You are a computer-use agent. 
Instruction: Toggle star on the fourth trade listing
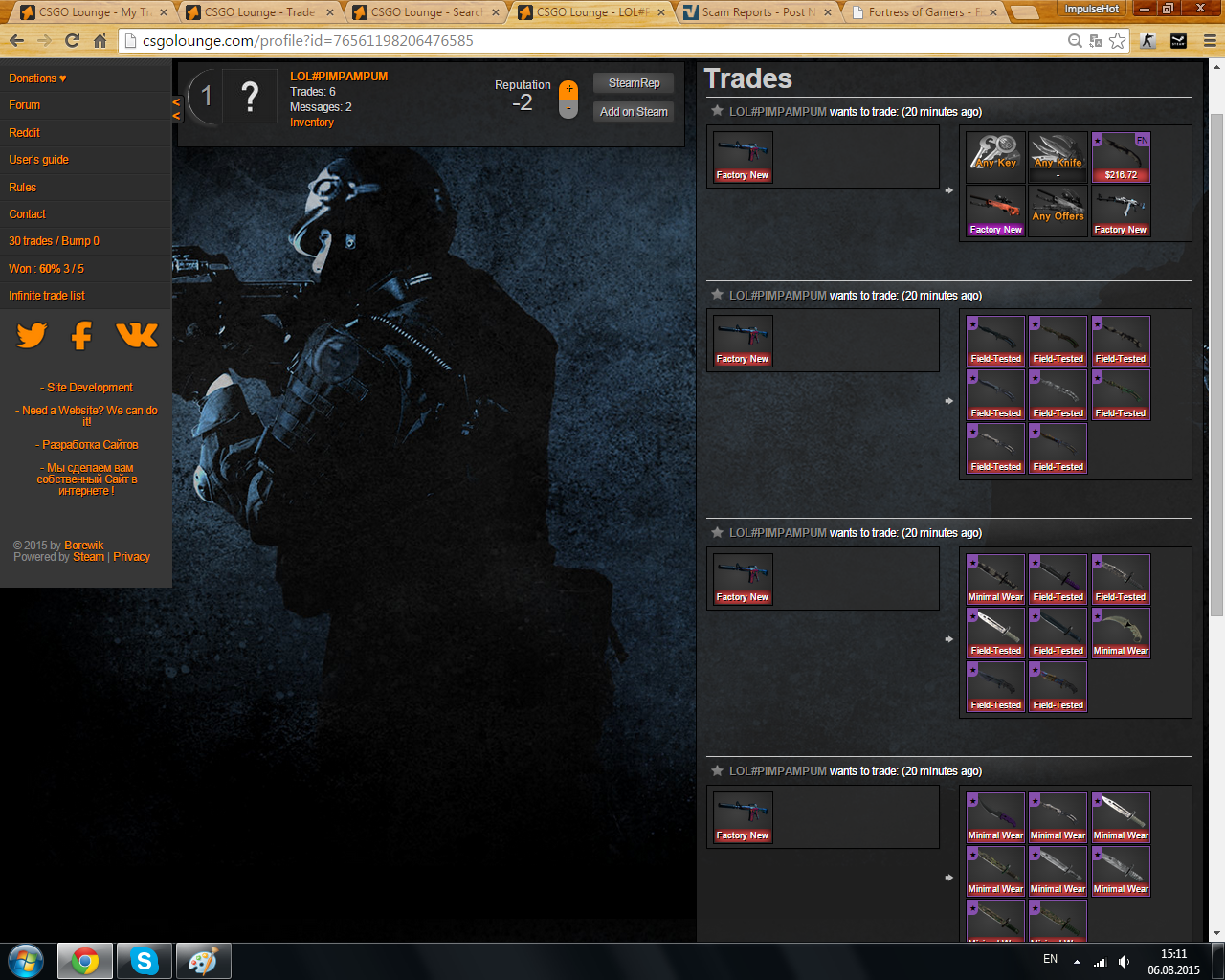point(717,770)
